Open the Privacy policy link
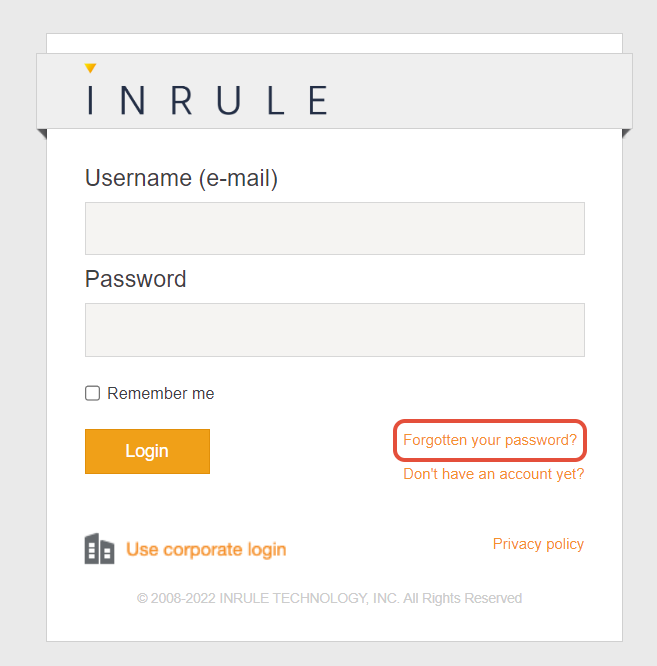The image size is (657, 666). (538, 544)
